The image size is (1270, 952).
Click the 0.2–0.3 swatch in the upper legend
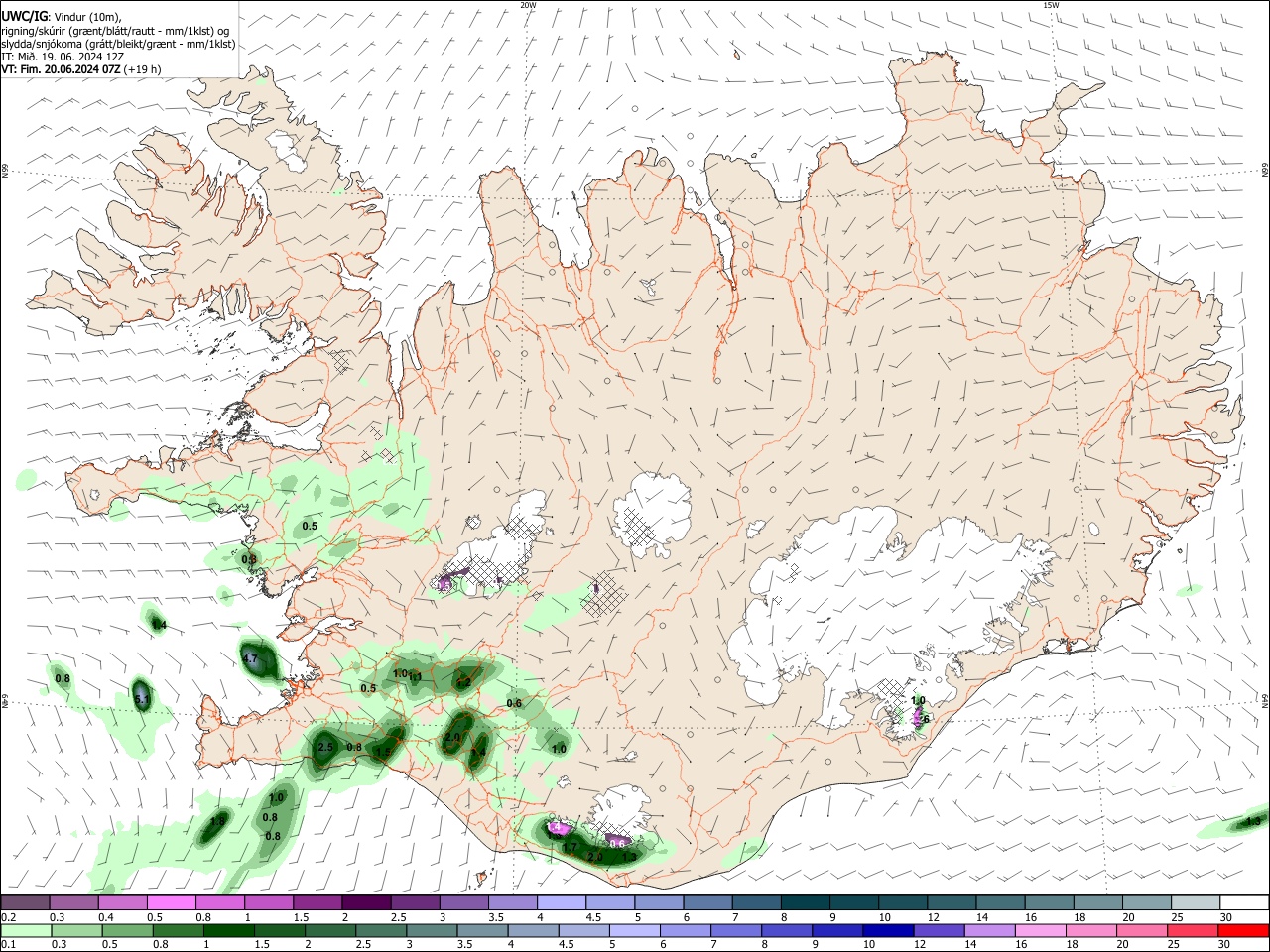coord(26,902)
